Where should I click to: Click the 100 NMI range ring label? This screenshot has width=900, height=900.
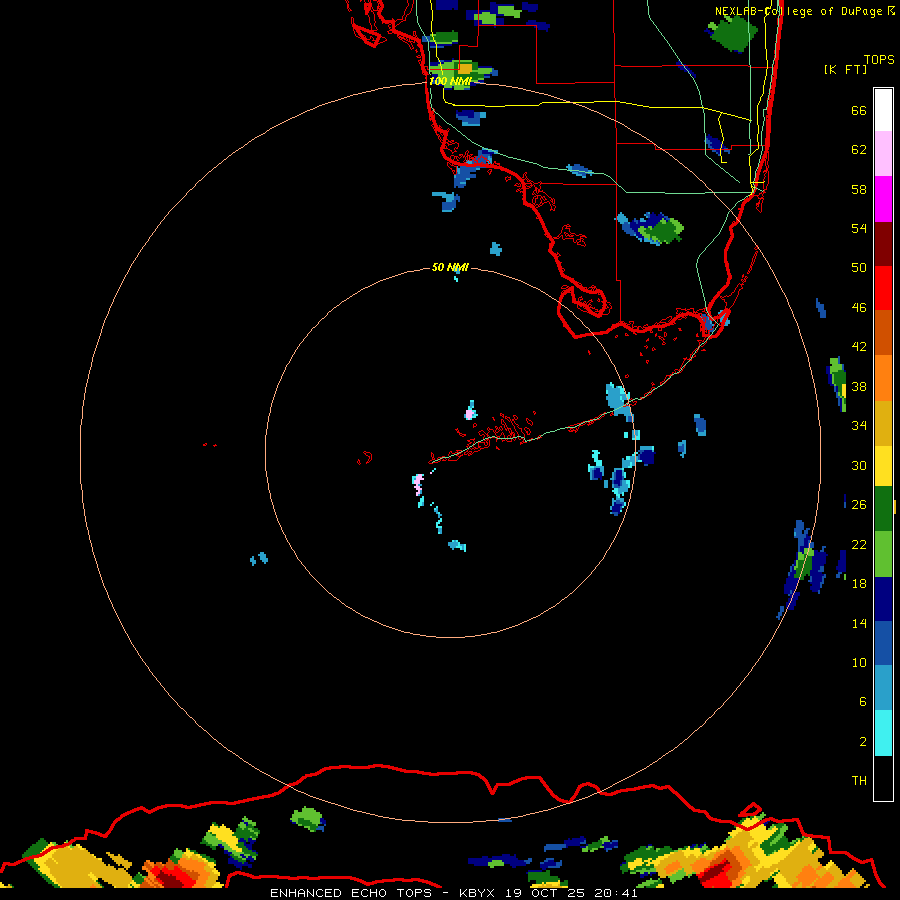[450, 81]
